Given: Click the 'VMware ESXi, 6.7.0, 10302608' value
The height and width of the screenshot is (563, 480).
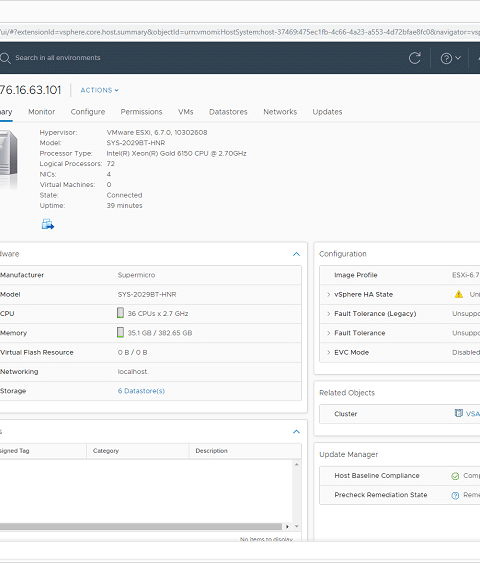Looking at the screenshot, I should (x=157, y=132).
